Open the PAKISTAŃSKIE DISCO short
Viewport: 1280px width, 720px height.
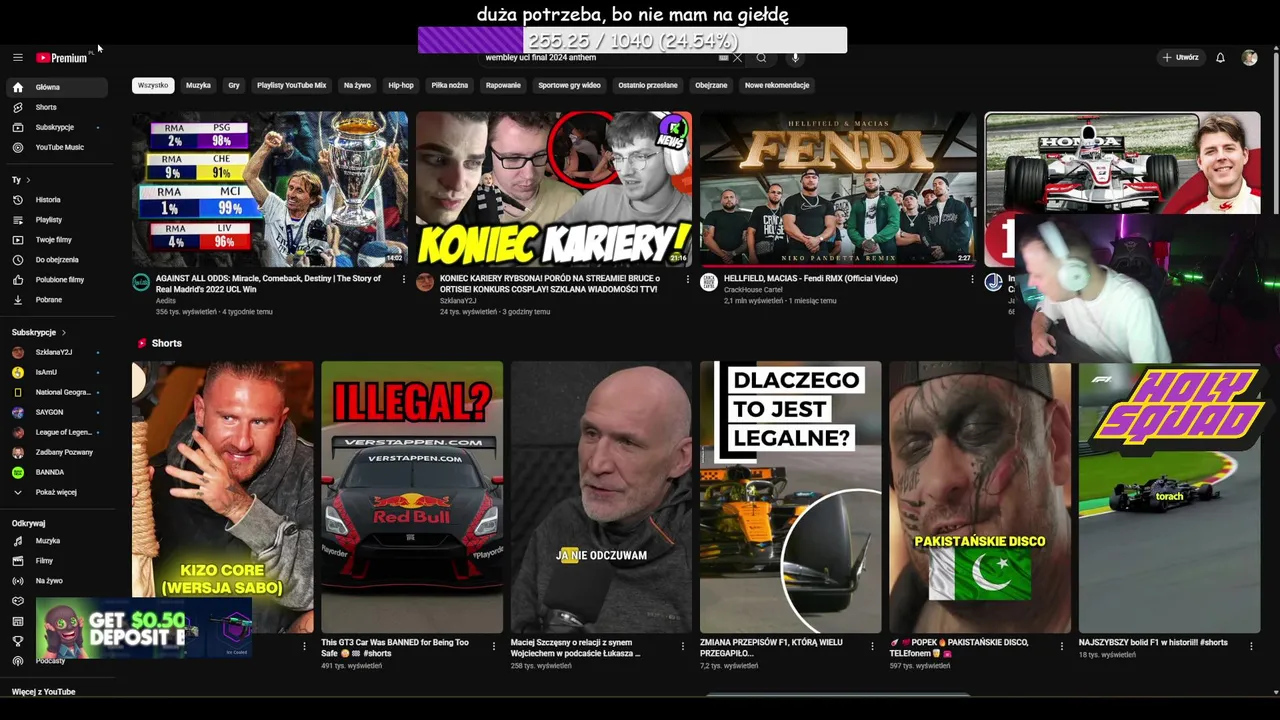click(980, 497)
